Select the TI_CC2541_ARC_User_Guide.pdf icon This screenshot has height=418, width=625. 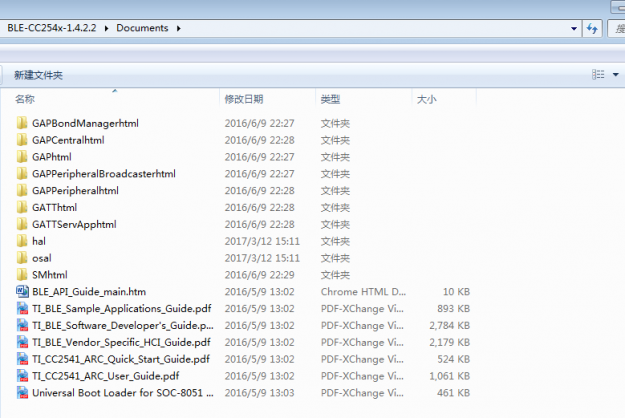click(x=22, y=376)
